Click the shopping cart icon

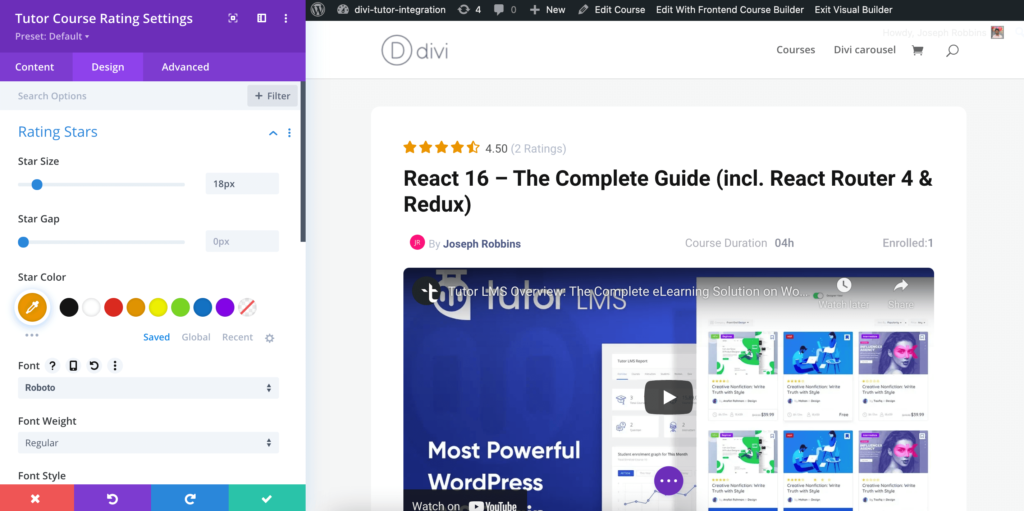click(x=918, y=50)
